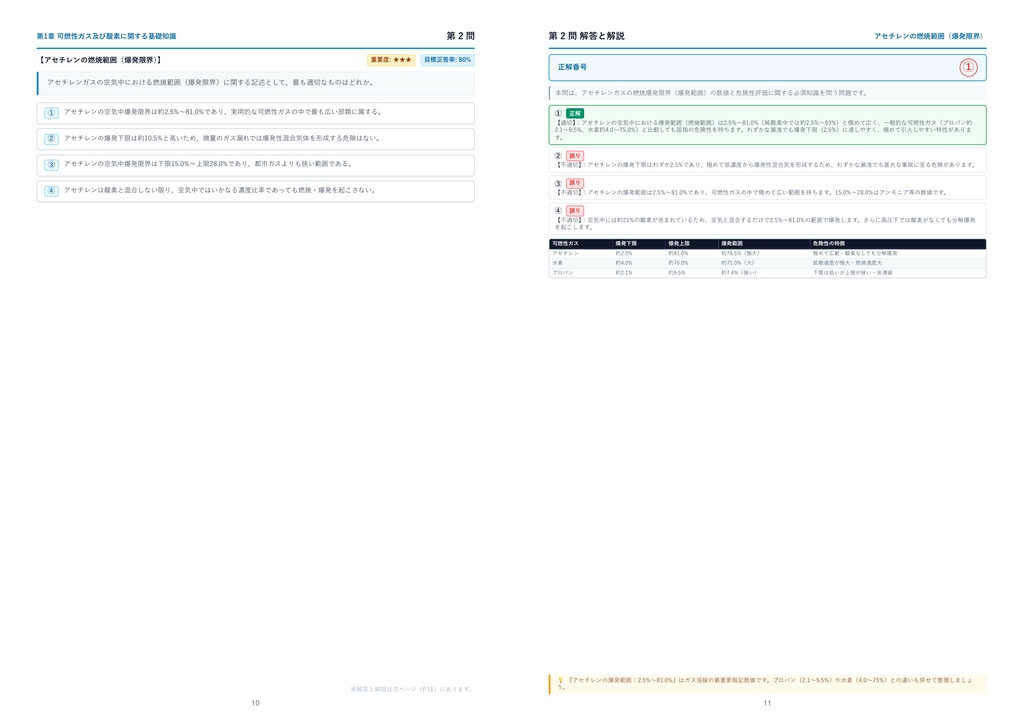The width and height of the screenshot is (1024, 724).
Task: Click the 目標正答率: 80% badge
Action: 447,60
